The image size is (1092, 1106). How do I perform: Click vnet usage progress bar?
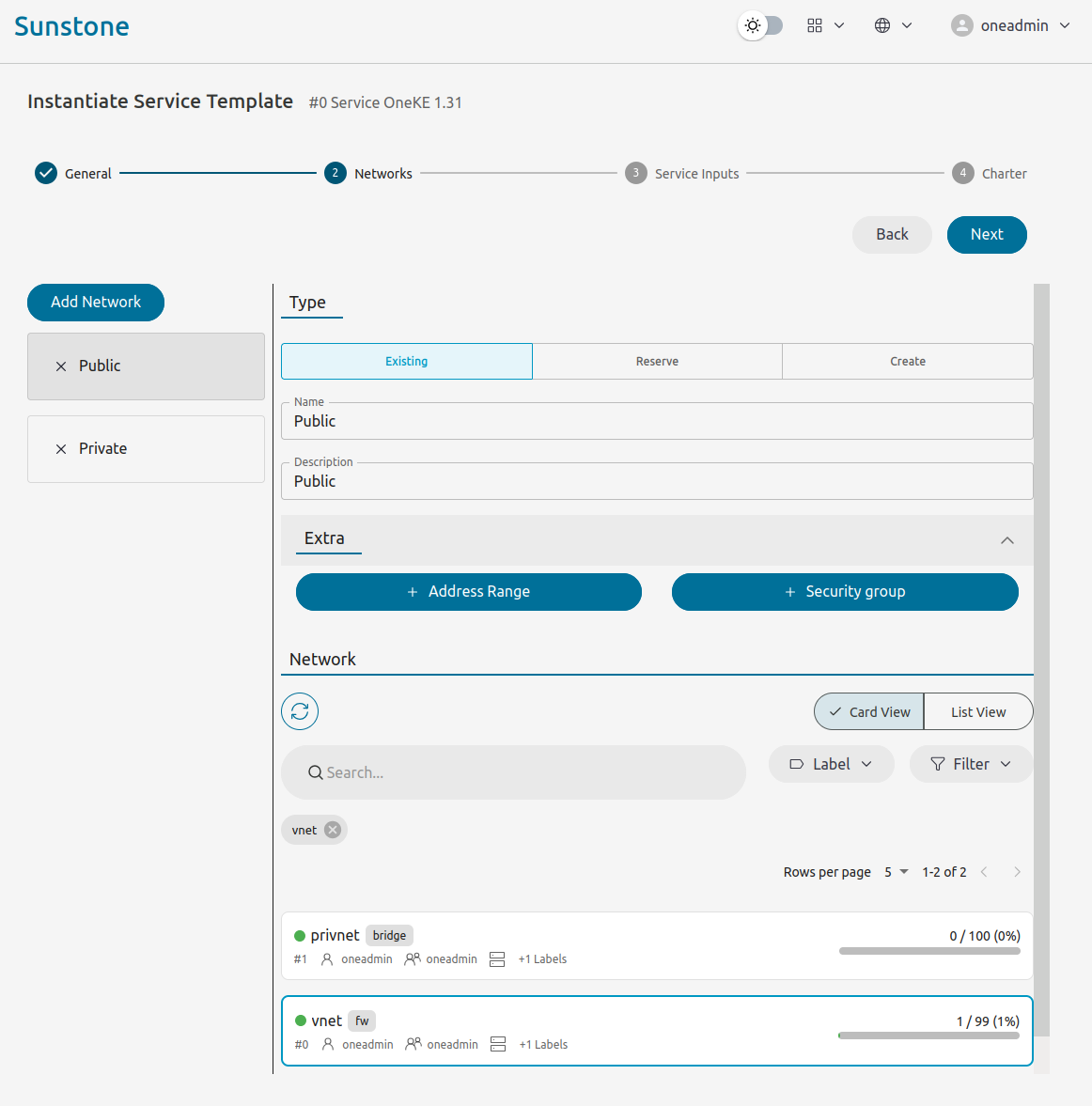[x=929, y=1036]
